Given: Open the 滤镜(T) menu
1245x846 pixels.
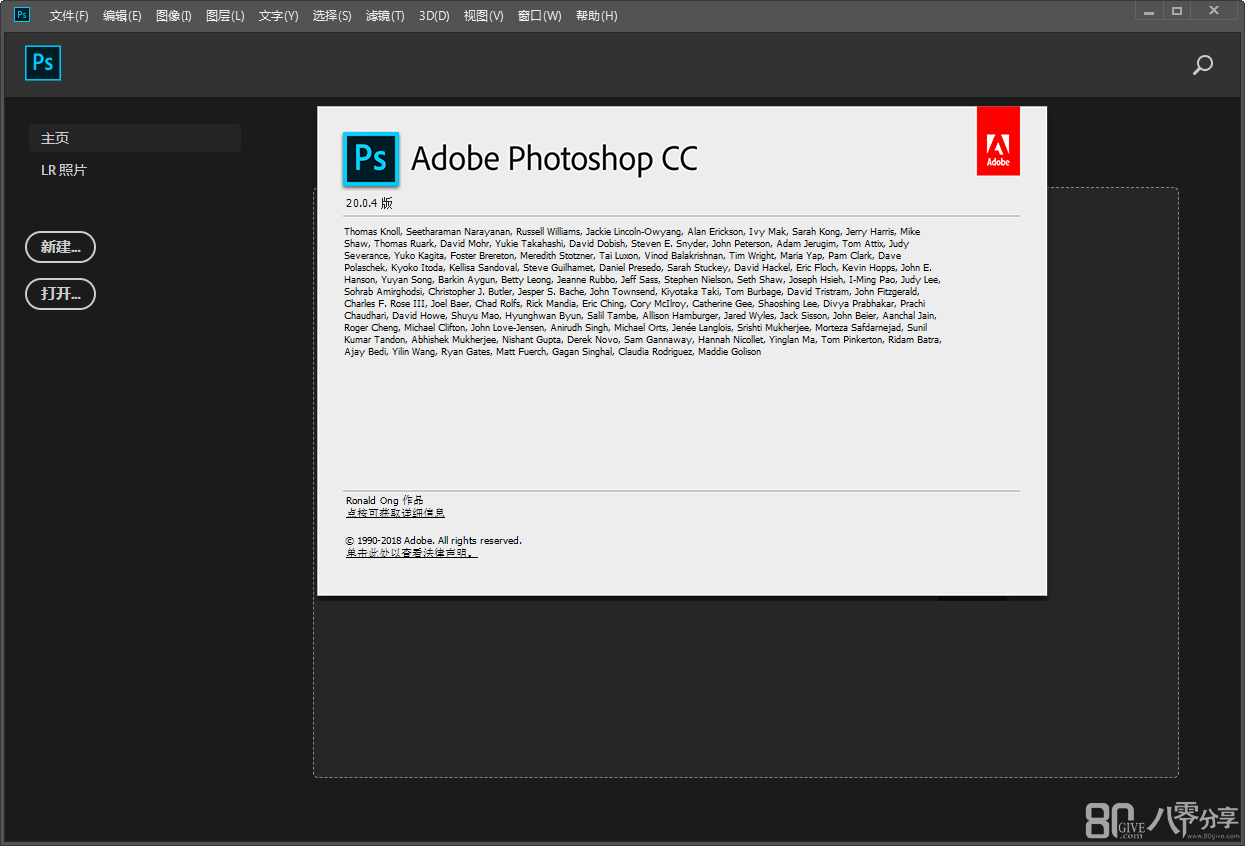Looking at the screenshot, I should coord(385,16).
